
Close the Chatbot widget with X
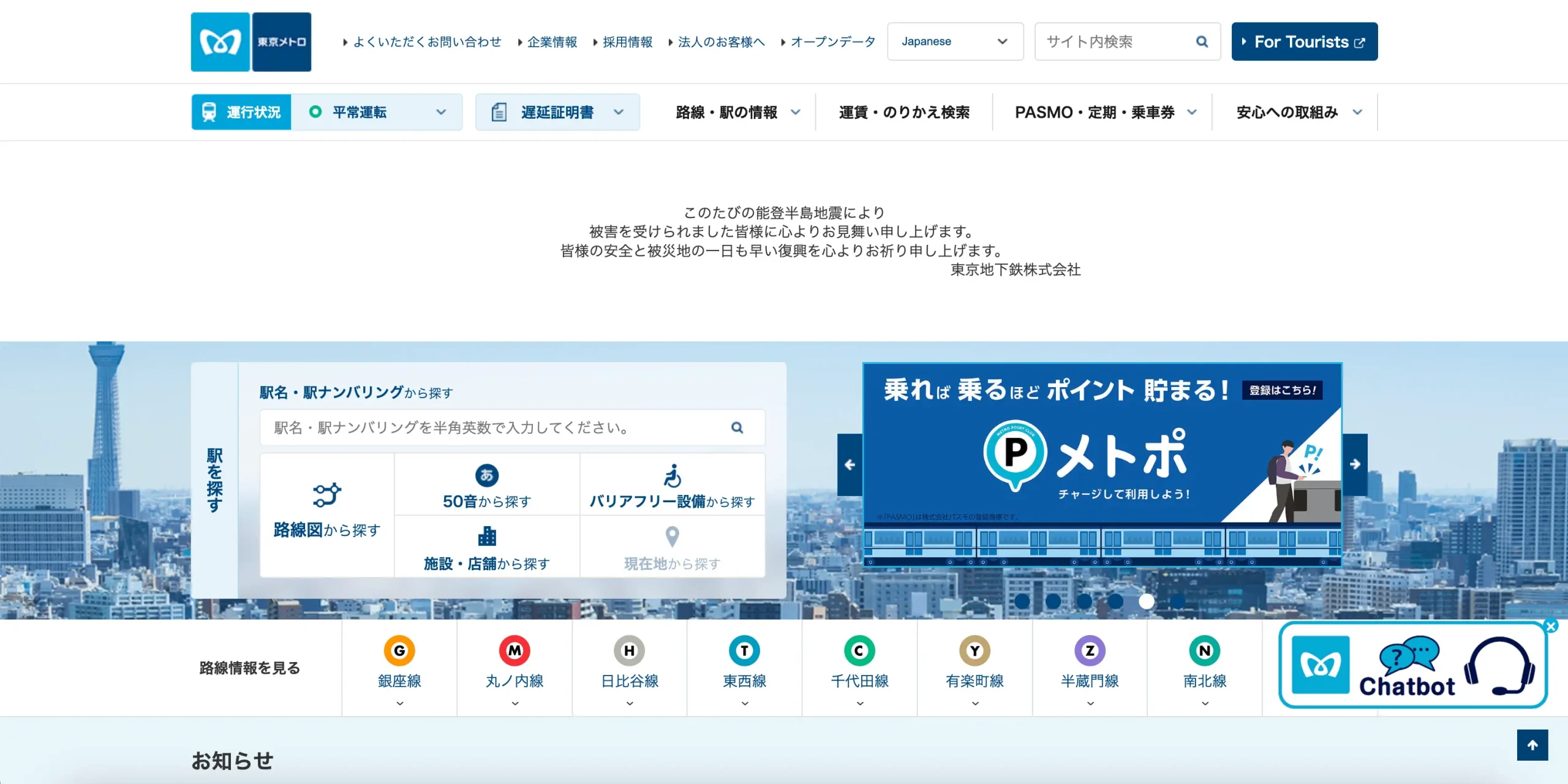click(x=1551, y=626)
